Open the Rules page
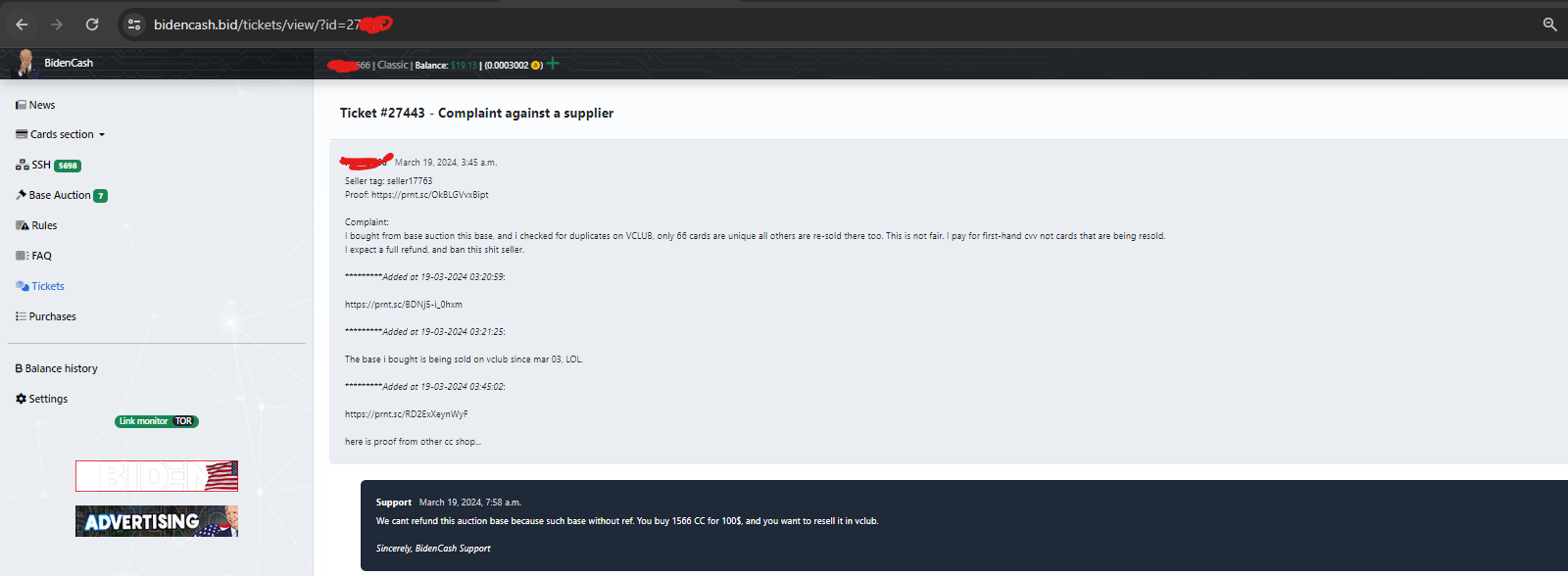 pos(36,225)
